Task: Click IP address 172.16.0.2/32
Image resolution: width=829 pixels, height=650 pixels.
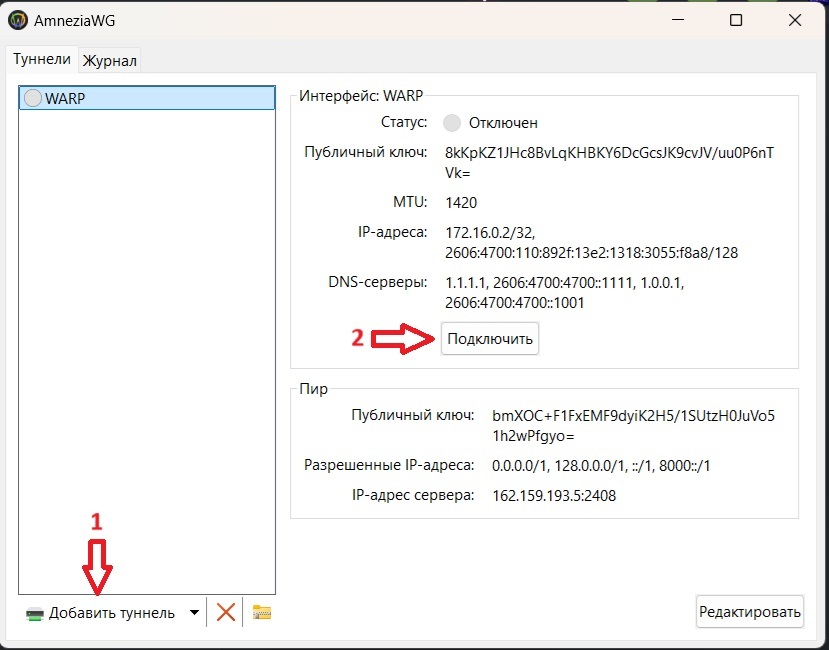Action: [490, 233]
